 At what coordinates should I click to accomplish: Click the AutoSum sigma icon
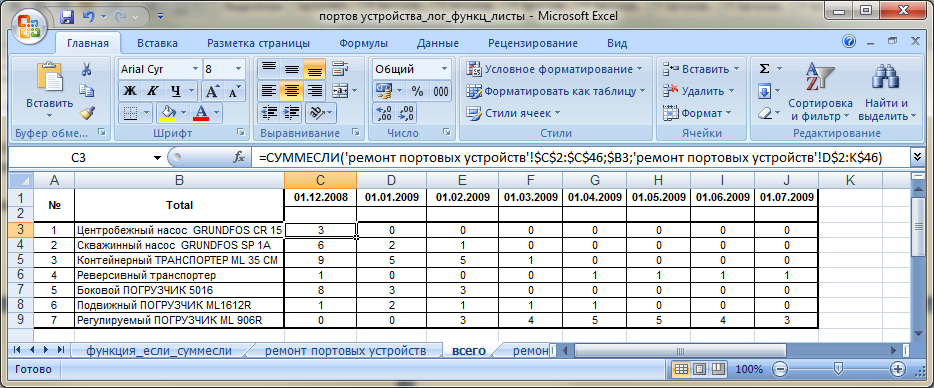coord(765,69)
